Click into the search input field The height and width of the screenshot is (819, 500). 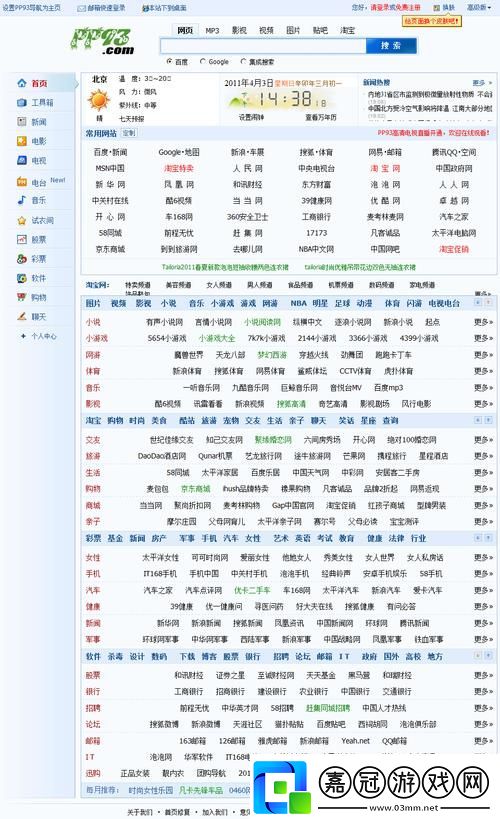pyautogui.click(x=263, y=46)
